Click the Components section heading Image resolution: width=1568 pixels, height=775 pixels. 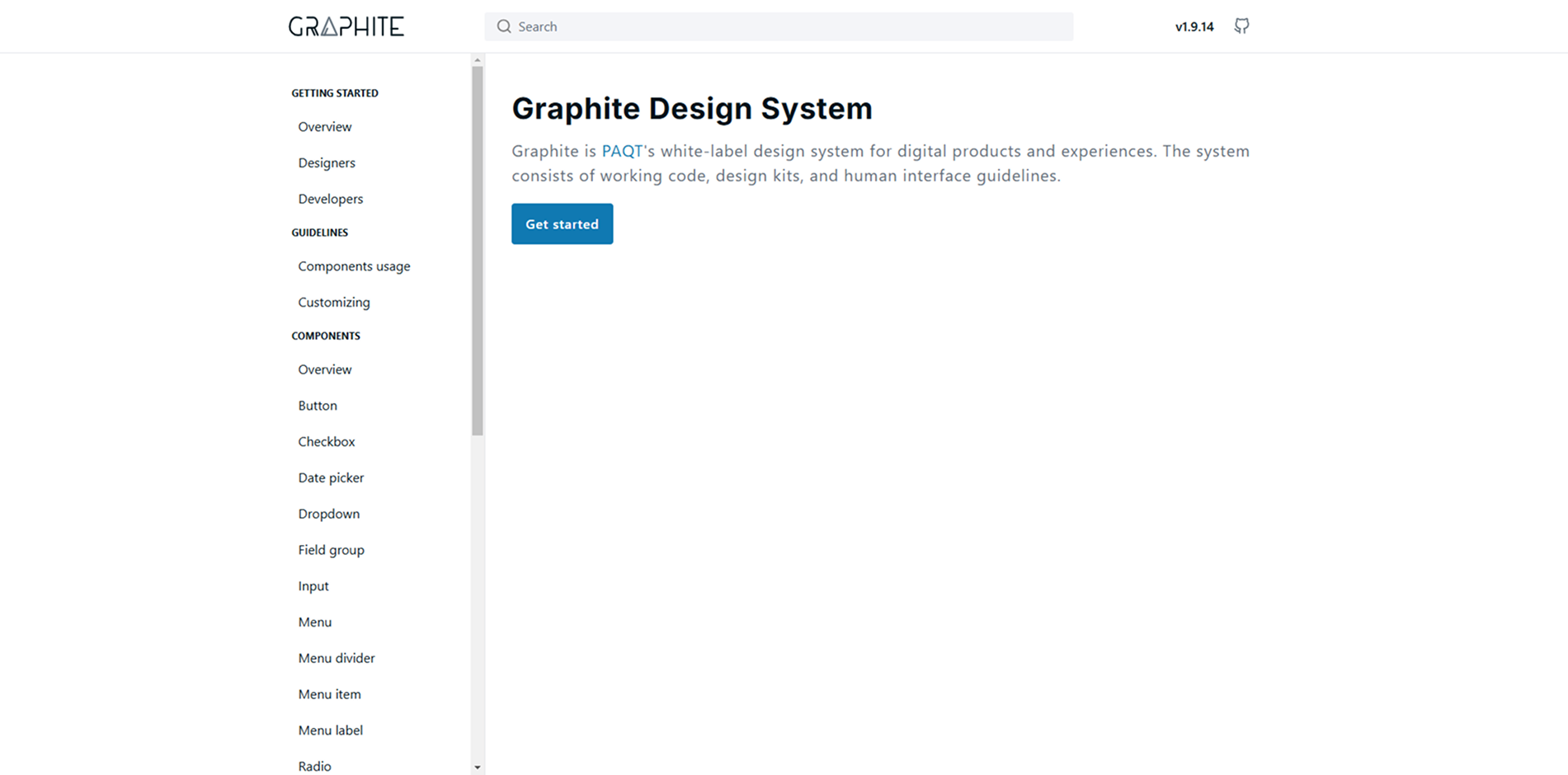coord(326,336)
